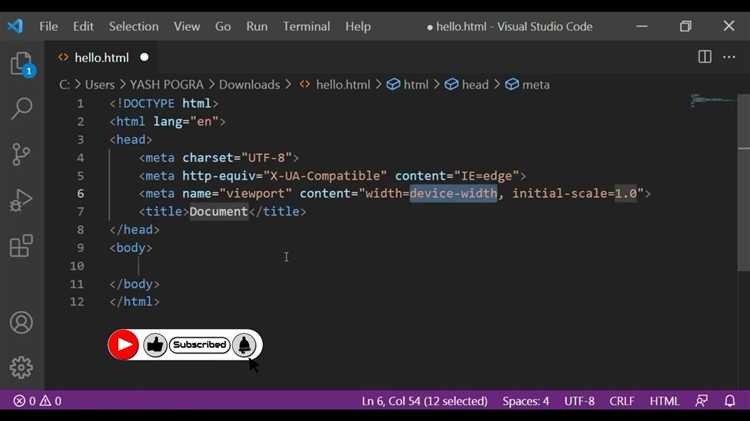The width and height of the screenshot is (750, 421).
Task: Open the Search view icon
Action: (x=21, y=109)
